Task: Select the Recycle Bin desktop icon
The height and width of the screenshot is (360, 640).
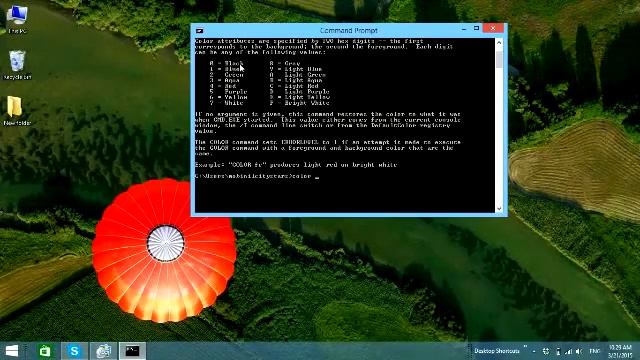Action: (x=17, y=64)
